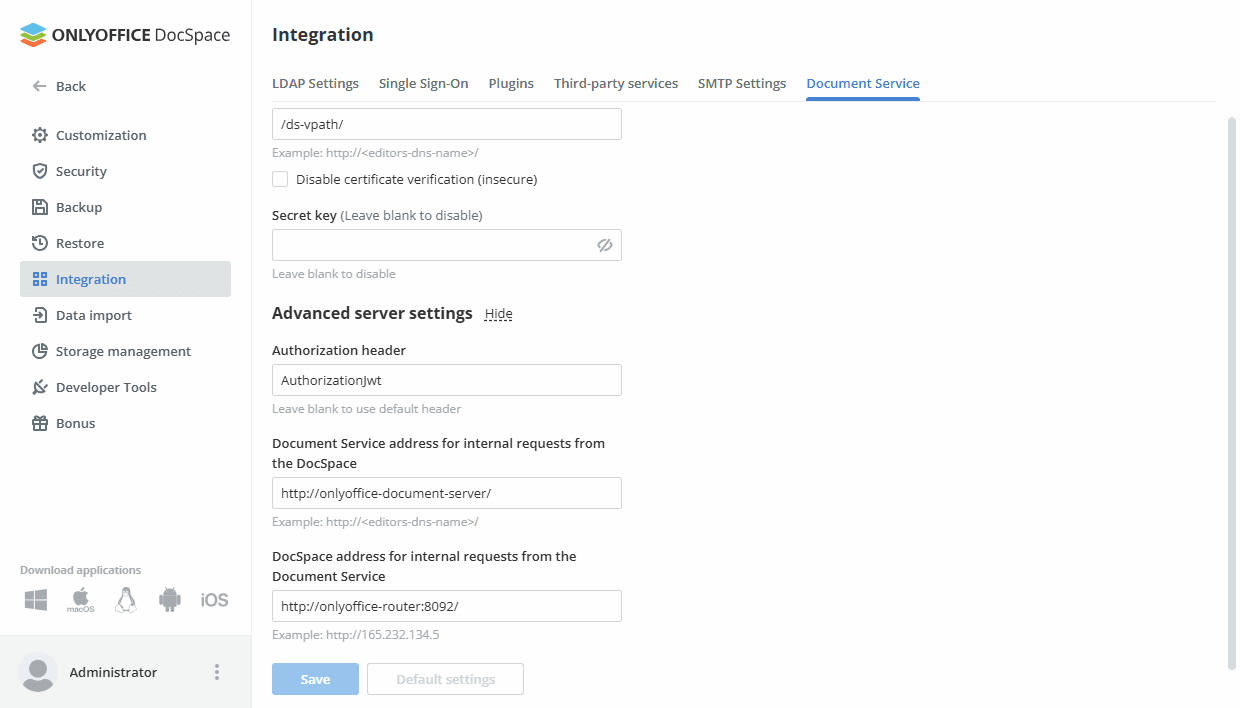Open the Single Sign-On tab
Image resolution: width=1240 pixels, height=708 pixels.
423,83
